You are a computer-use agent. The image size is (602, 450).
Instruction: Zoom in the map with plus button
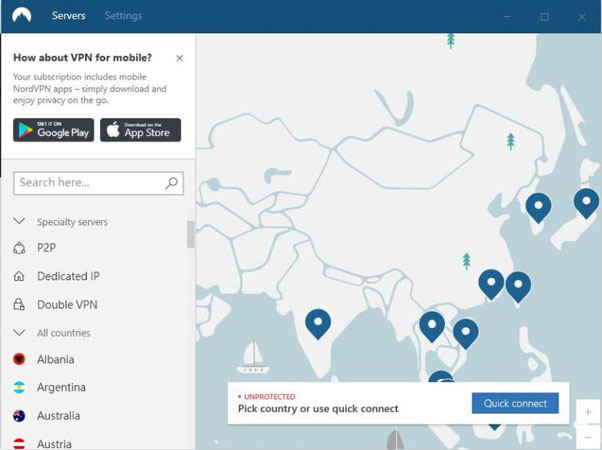coord(589,412)
